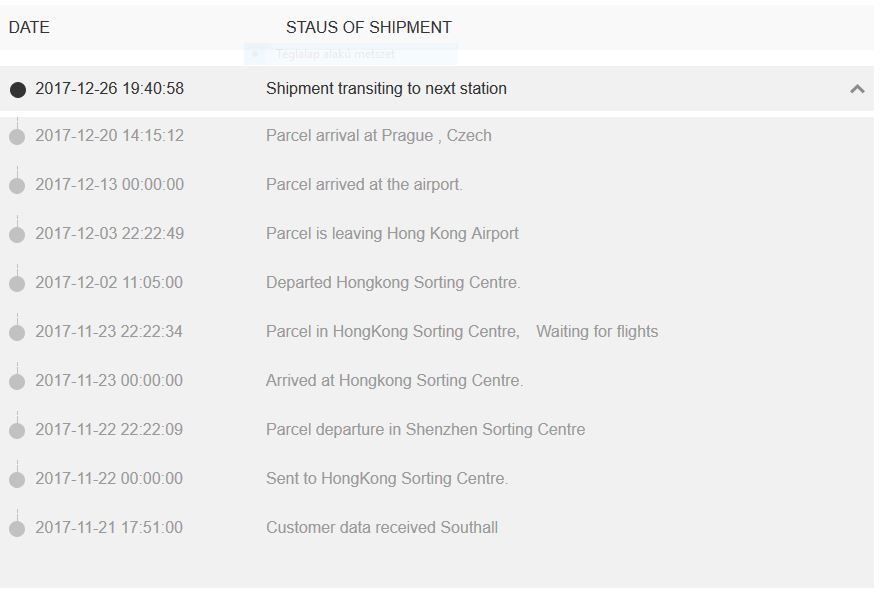Click 'Parcel arrived at the airport.' status

pyautogui.click(x=364, y=185)
